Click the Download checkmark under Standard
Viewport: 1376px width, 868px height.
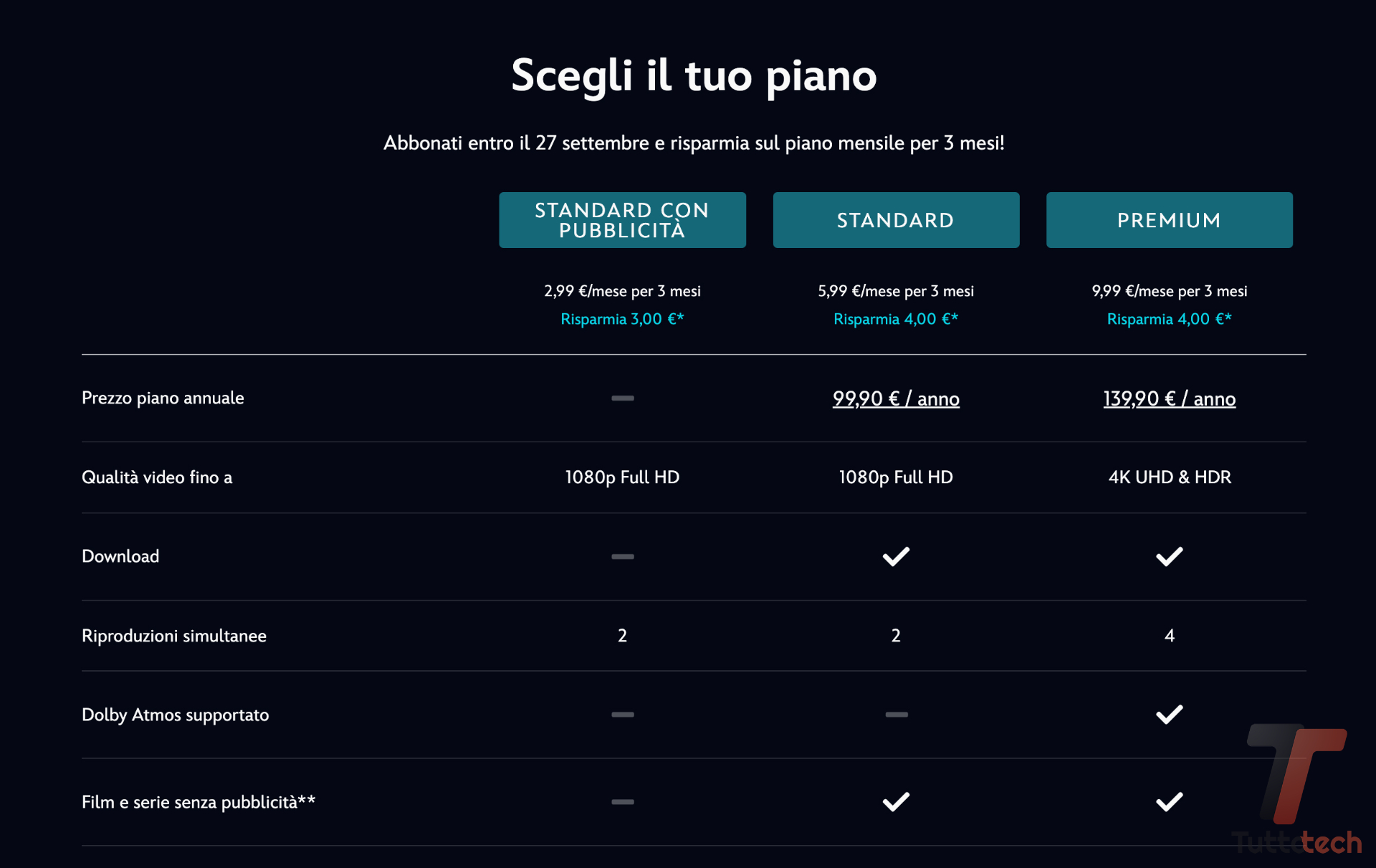(x=896, y=556)
